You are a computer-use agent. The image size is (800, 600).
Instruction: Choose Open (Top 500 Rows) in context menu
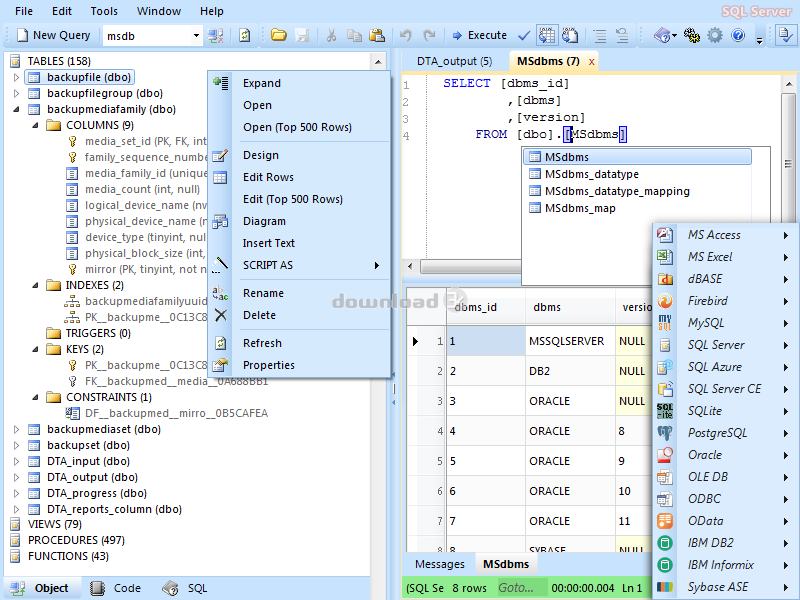[299, 127]
